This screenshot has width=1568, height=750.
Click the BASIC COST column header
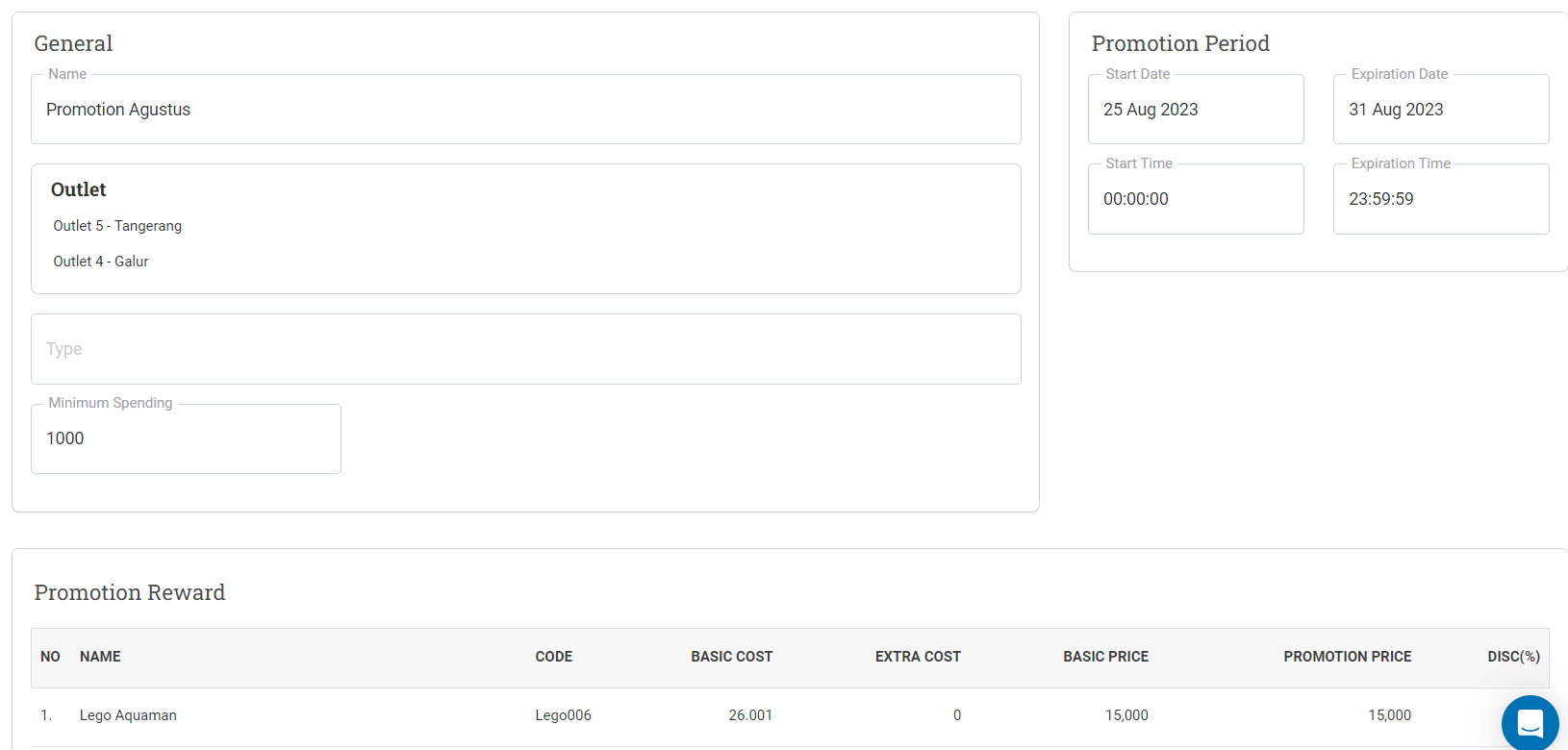732,657
